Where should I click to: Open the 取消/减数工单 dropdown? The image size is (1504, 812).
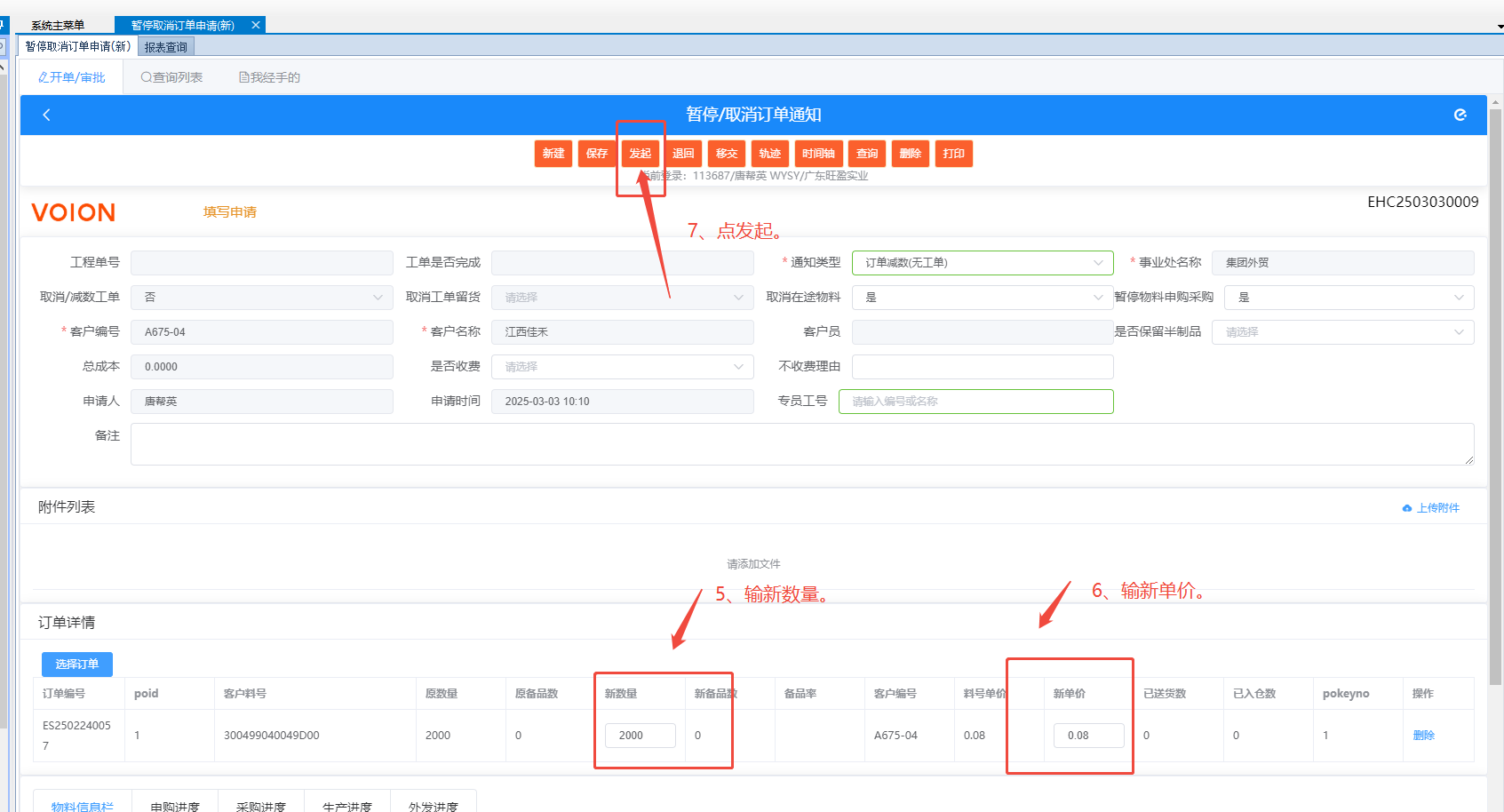pyautogui.click(x=262, y=298)
